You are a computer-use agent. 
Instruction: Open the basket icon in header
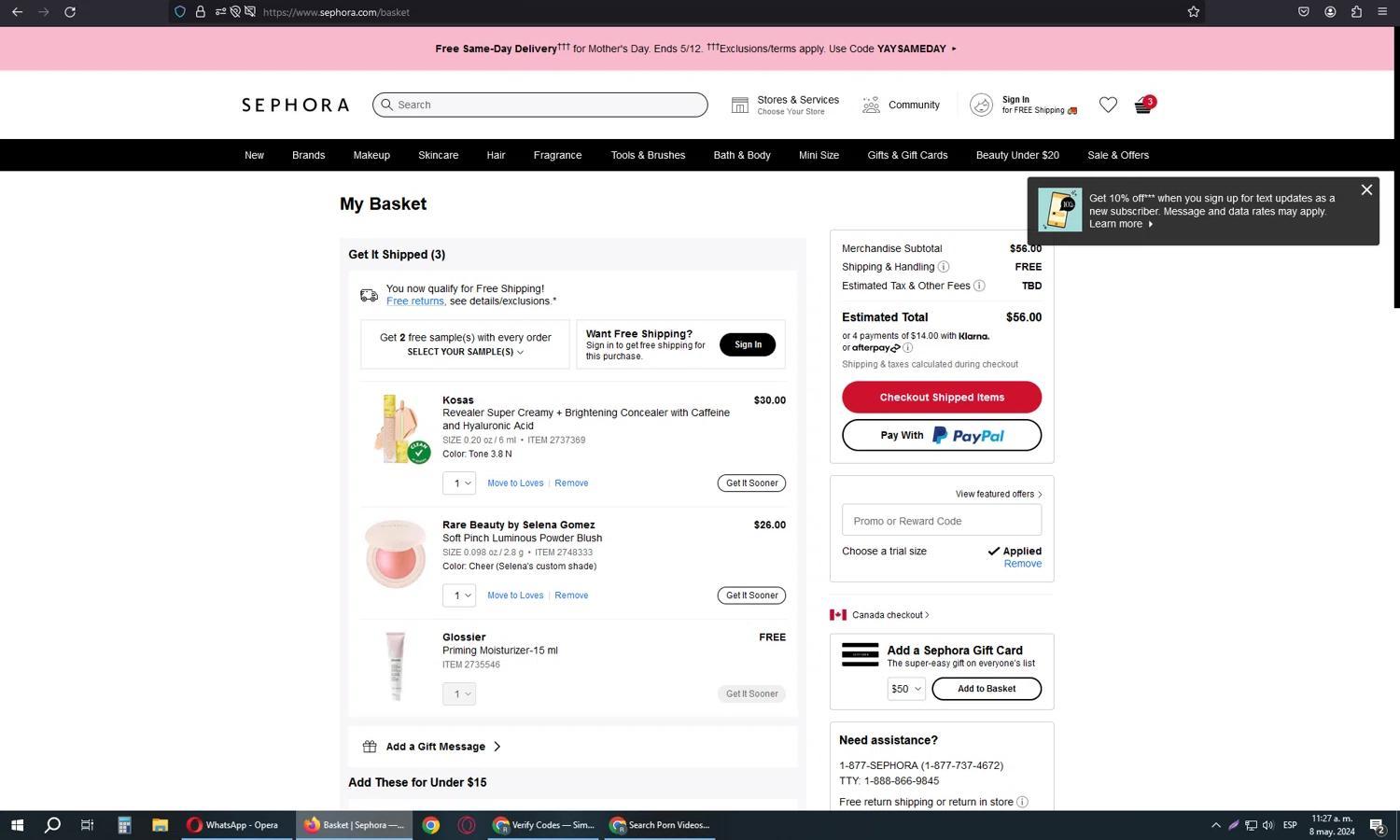click(1142, 105)
